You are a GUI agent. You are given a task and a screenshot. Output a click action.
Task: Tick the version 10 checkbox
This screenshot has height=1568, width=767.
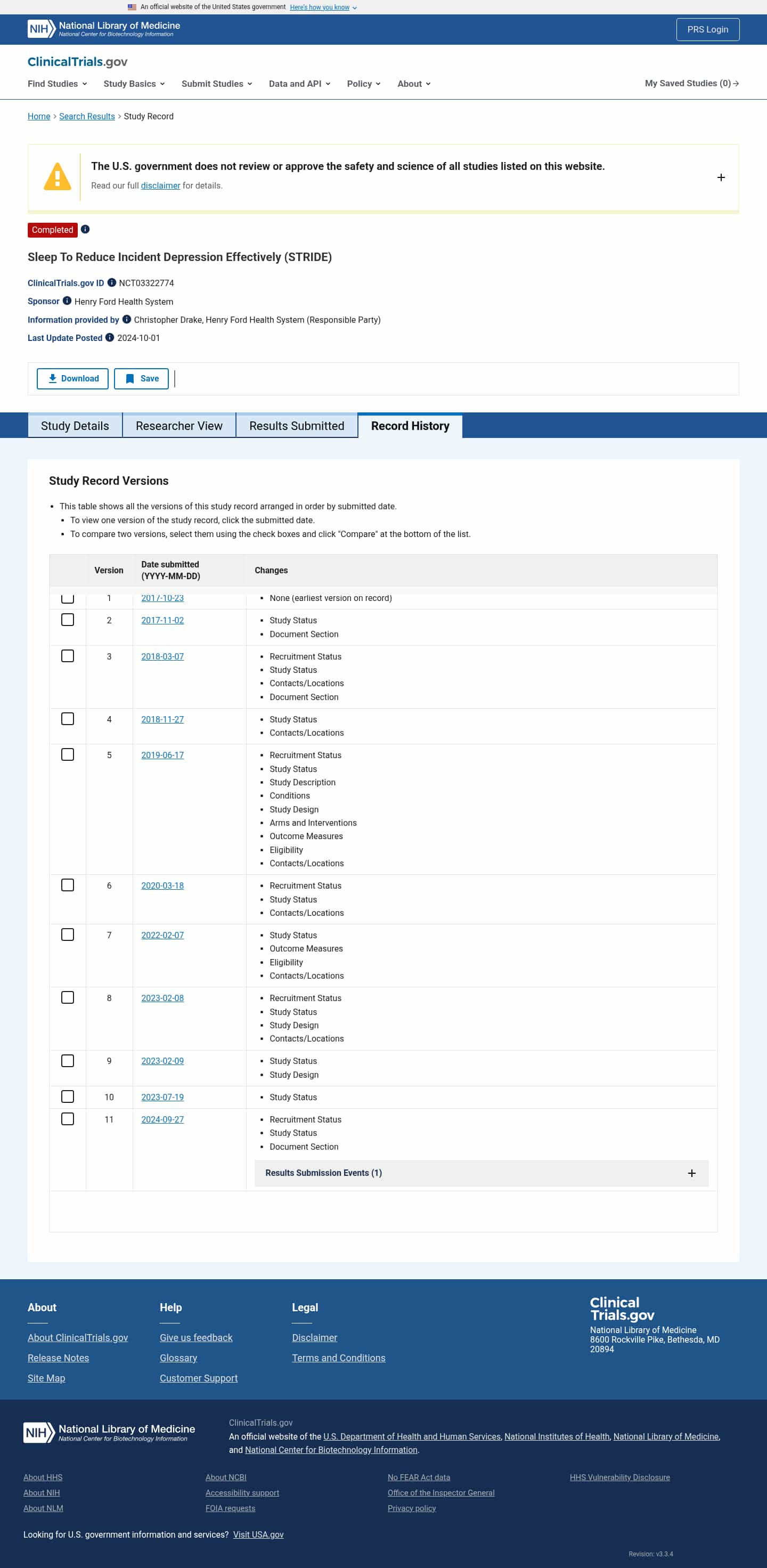pos(68,1096)
